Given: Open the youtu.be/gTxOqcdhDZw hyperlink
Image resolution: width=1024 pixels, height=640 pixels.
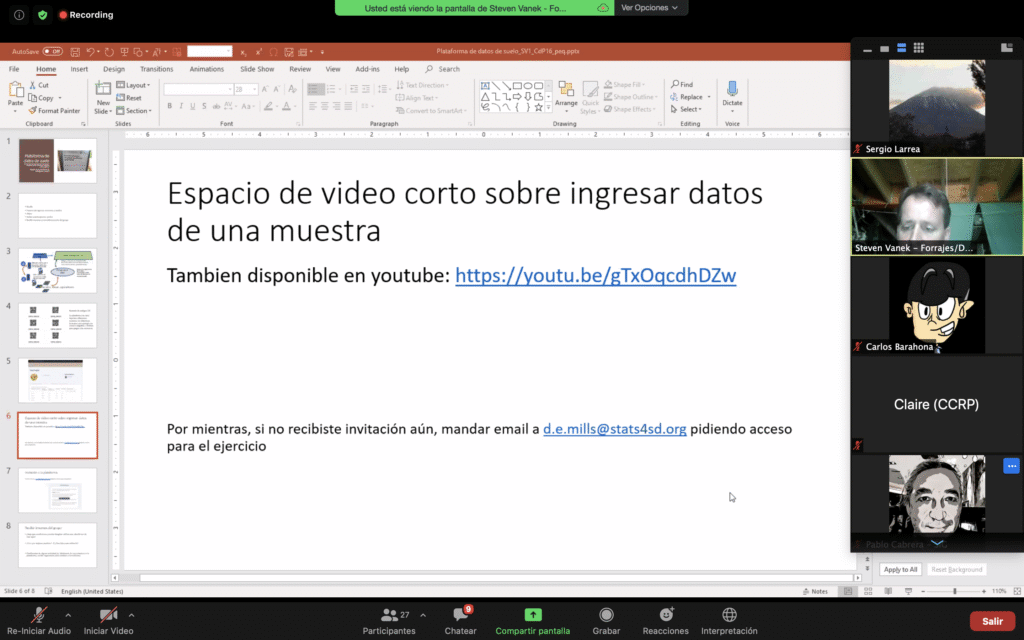Looking at the screenshot, I should coord(595,276).
